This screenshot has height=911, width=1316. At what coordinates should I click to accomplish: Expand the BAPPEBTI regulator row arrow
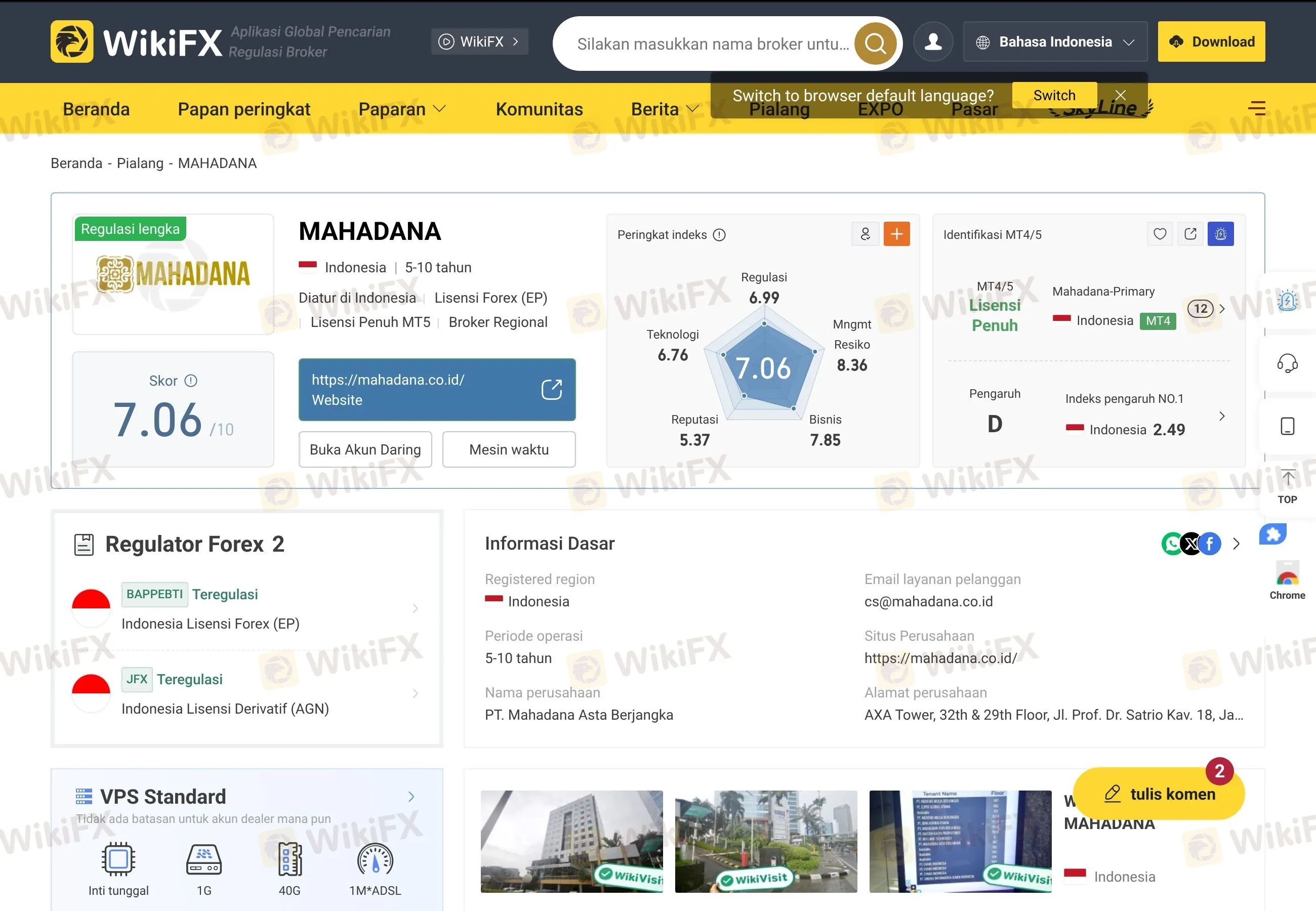[415, 608]
